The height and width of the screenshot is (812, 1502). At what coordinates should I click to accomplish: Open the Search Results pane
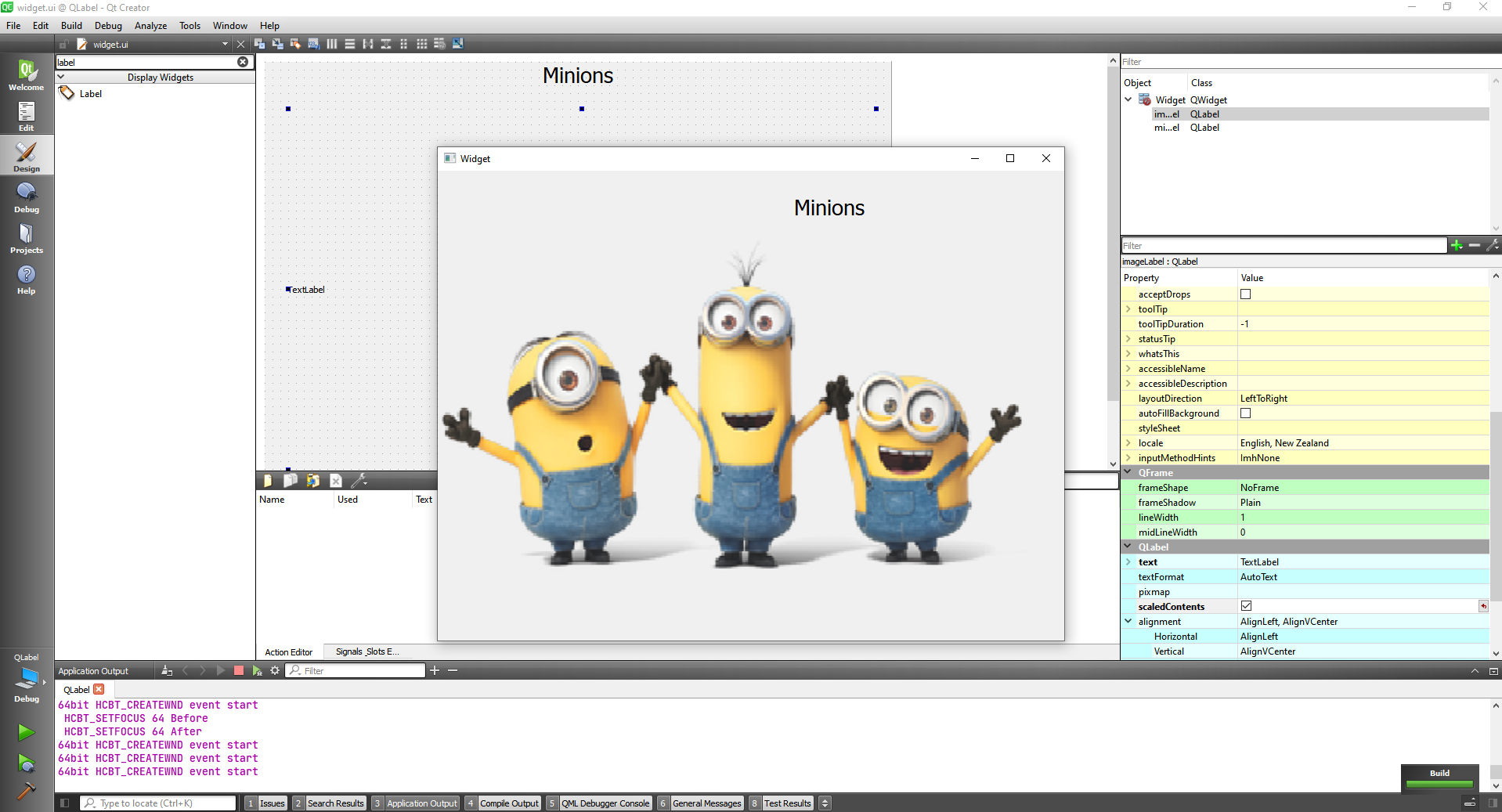[x=329, y=803]
